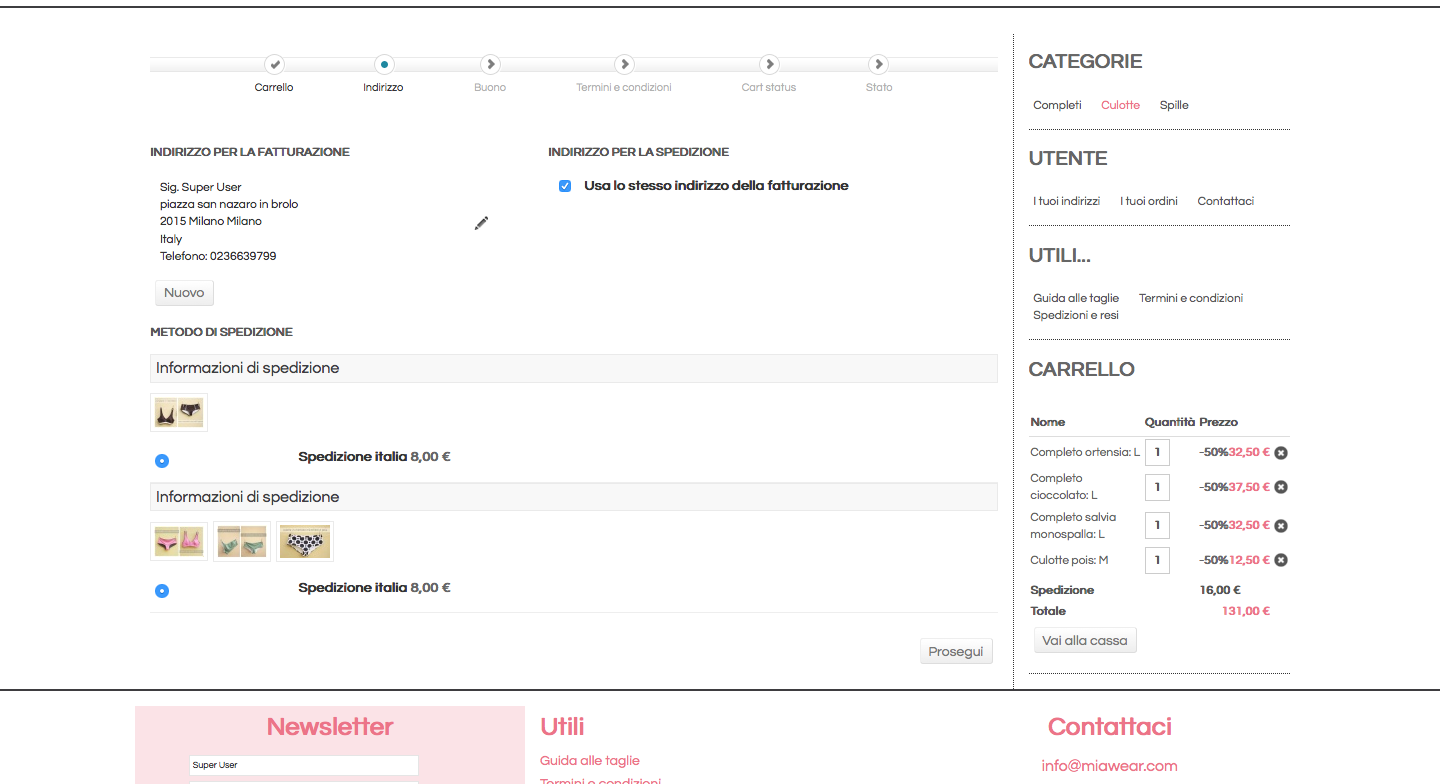Click the Cart status step icon
Image resolution: width=1440 pixels, height=784 pixels.
pos(769,64)
